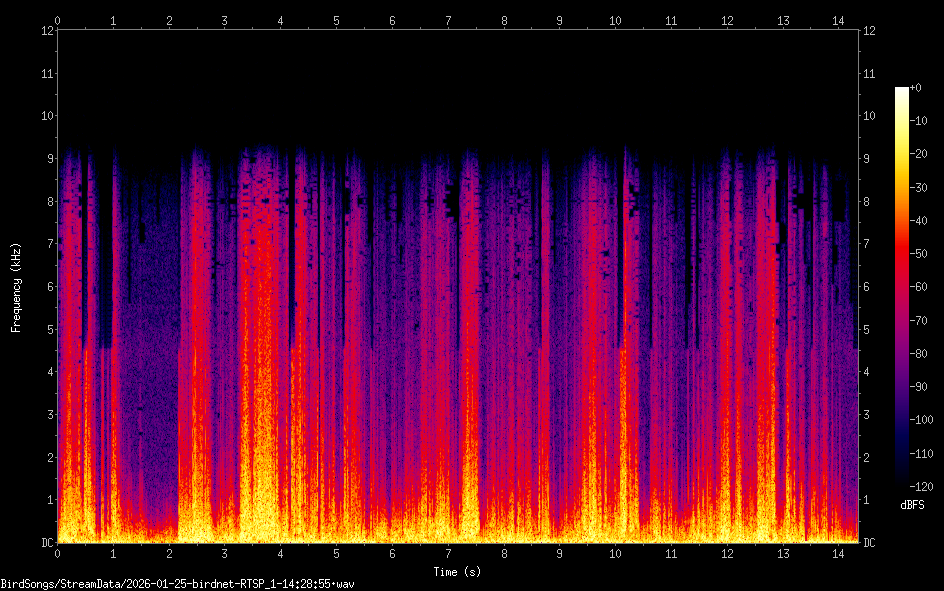The height and width of the screenshot is (591, 944).
Task: Pick the white top end of the color bar
Action: coord(902,91)
